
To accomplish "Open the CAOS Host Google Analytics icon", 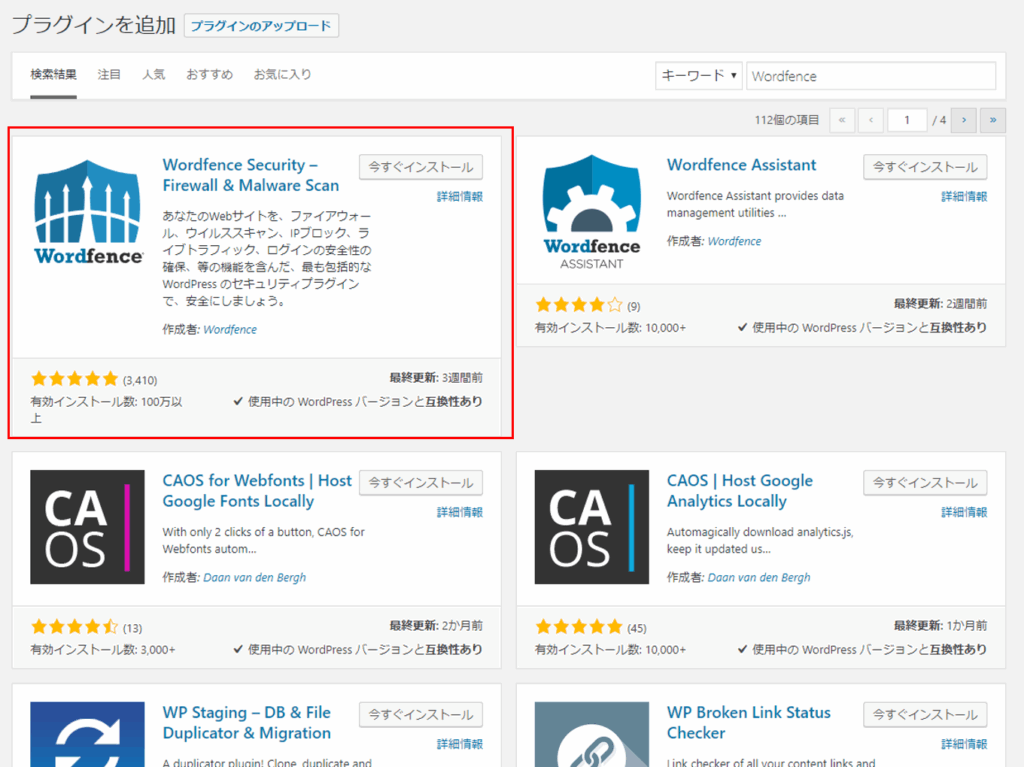I will click(x=592, y=527).
